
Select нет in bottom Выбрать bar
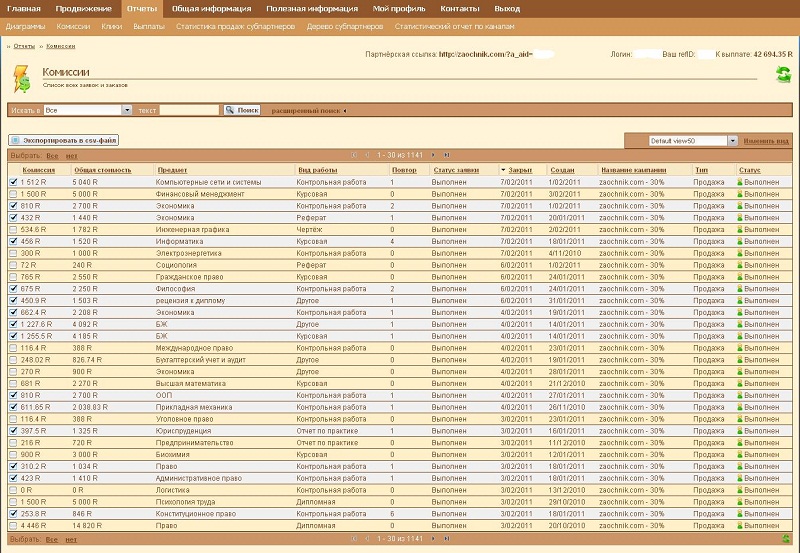[x=71, y=539]
